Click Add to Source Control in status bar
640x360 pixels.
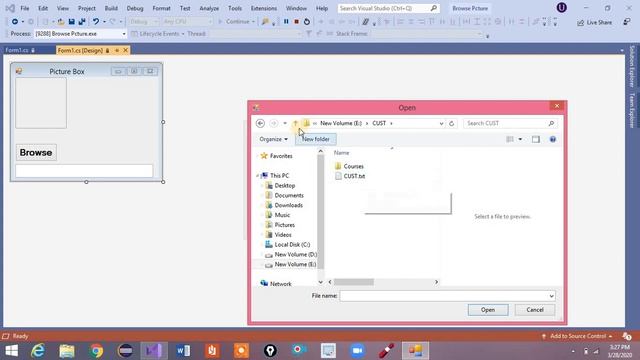(578, 336)
